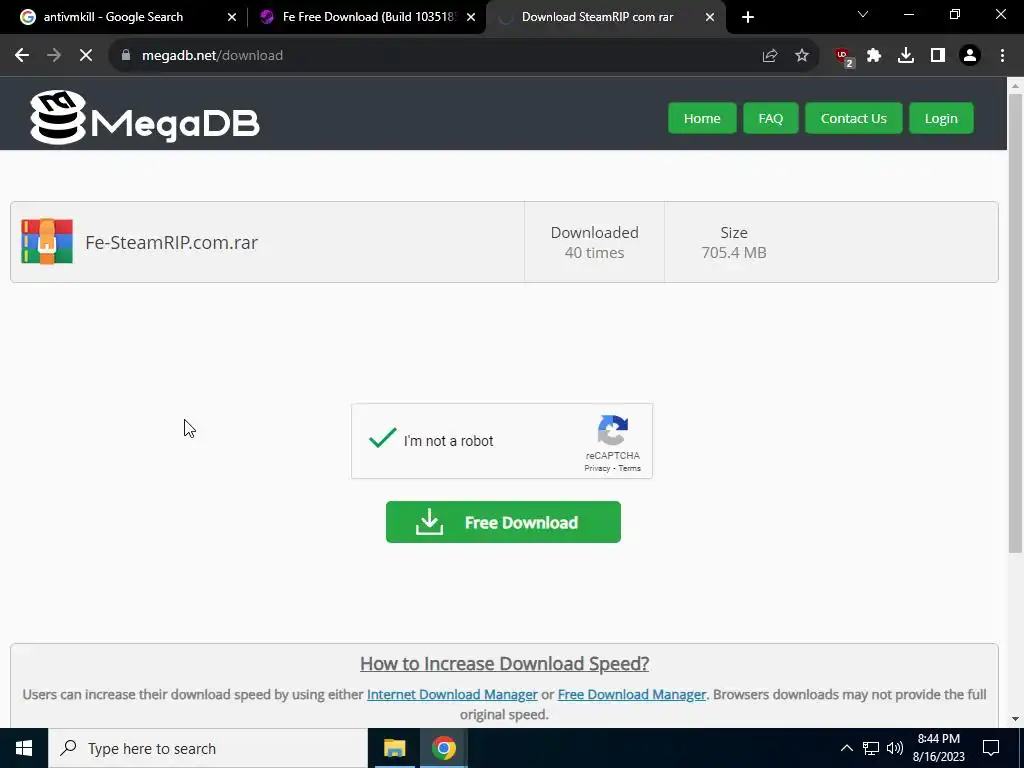The width and height of the screenshot is (1024, 768).
Task: Click the Type here to search box
Action: [208, 748]
